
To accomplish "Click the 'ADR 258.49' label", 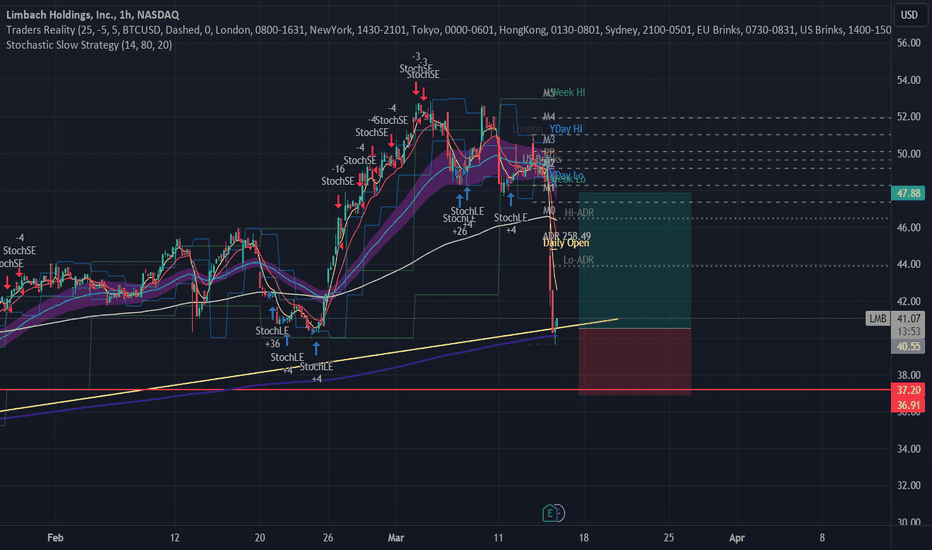I will pos(566,236).
